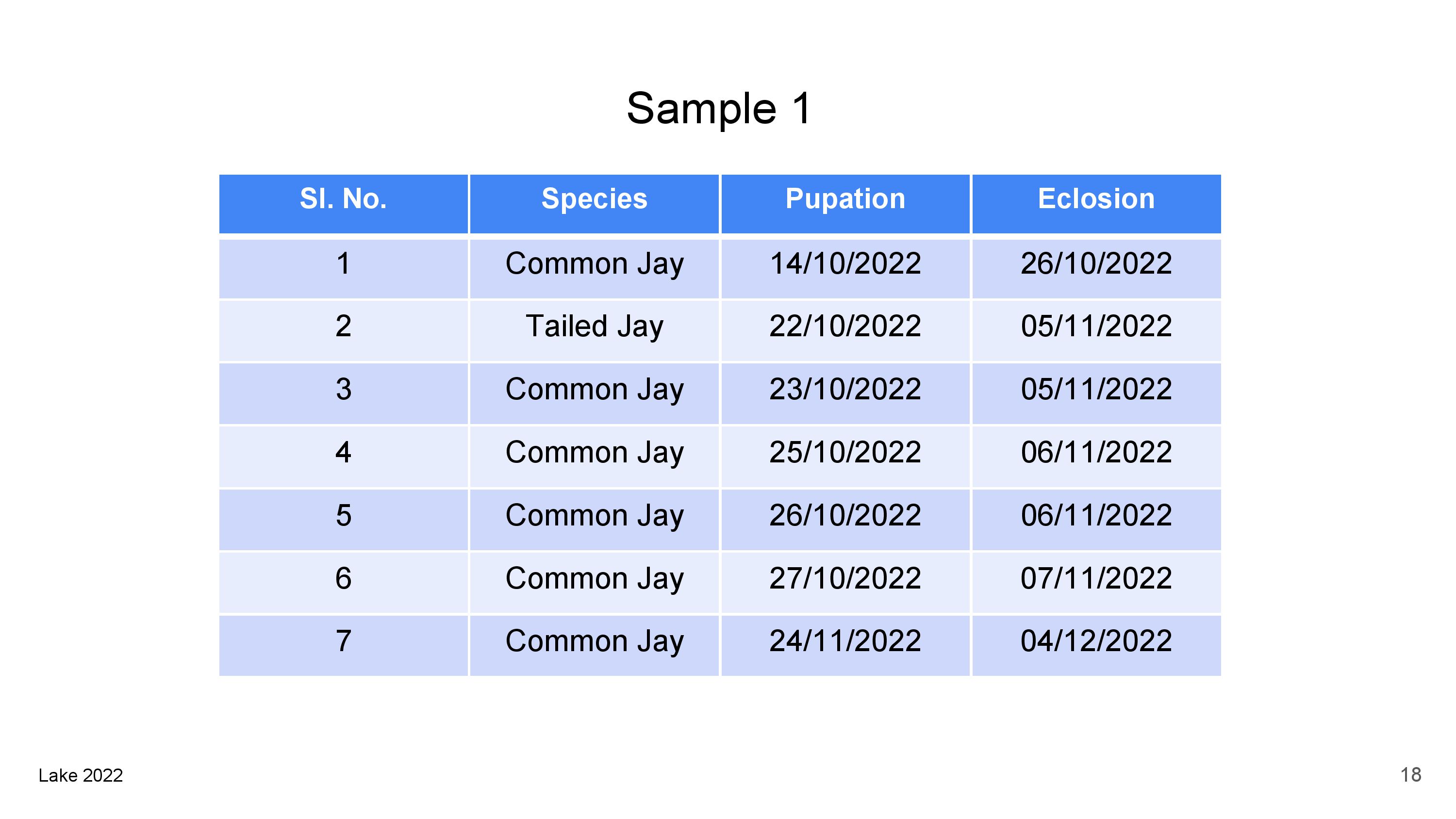
Task: Click pupation date 26/10/2022 in row 5
Action: 845,515
